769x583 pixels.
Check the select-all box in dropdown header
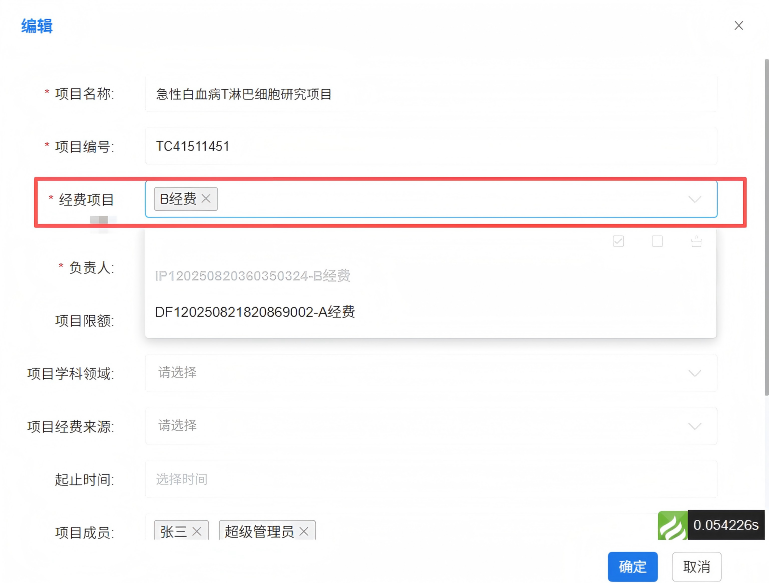619,241
